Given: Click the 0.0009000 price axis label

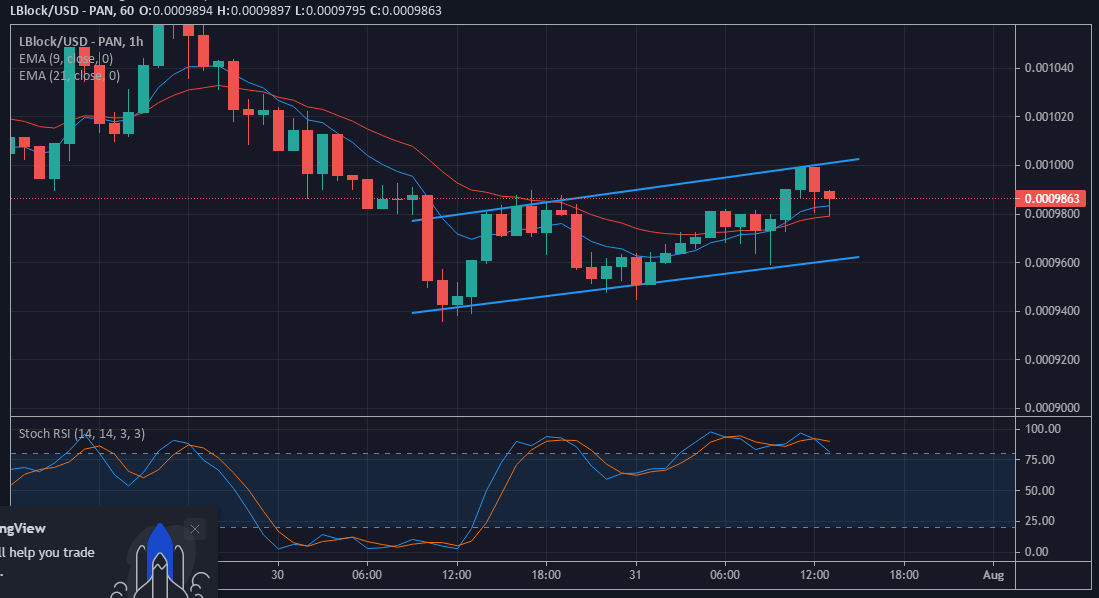Looking at the screenshot, I should click(x=1052, y=407).
